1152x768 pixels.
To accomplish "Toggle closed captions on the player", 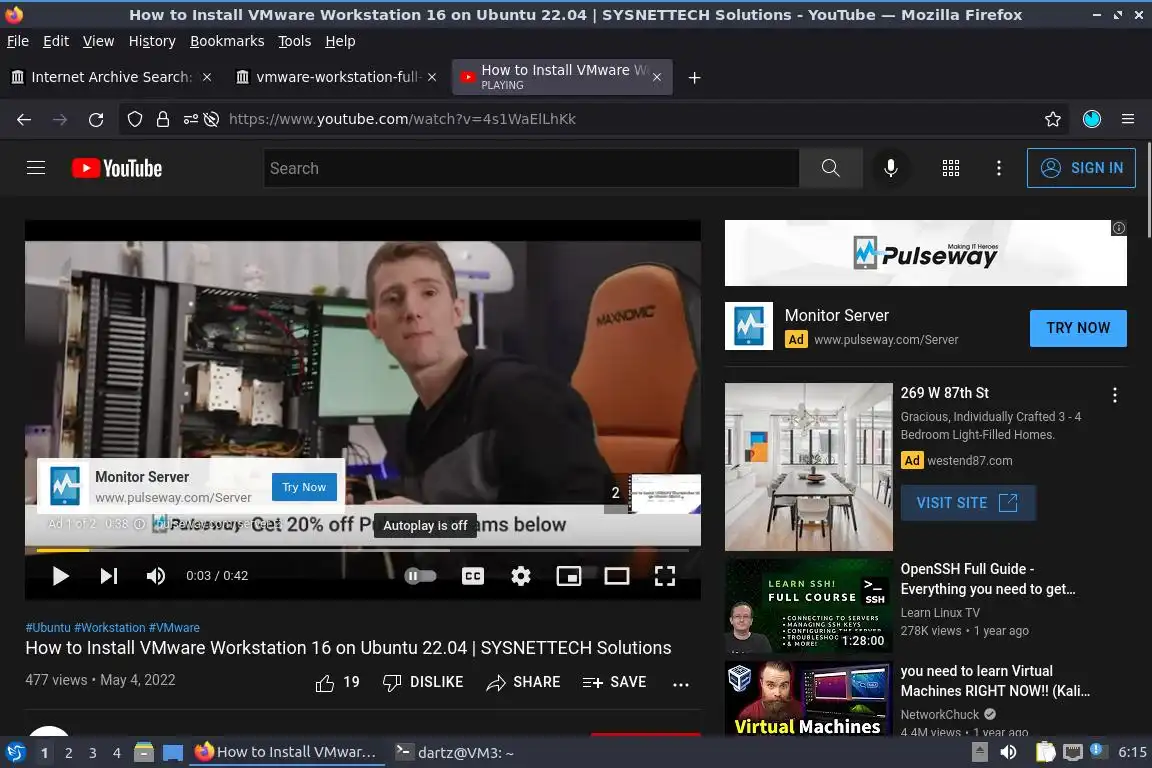I will coord(472,575).
